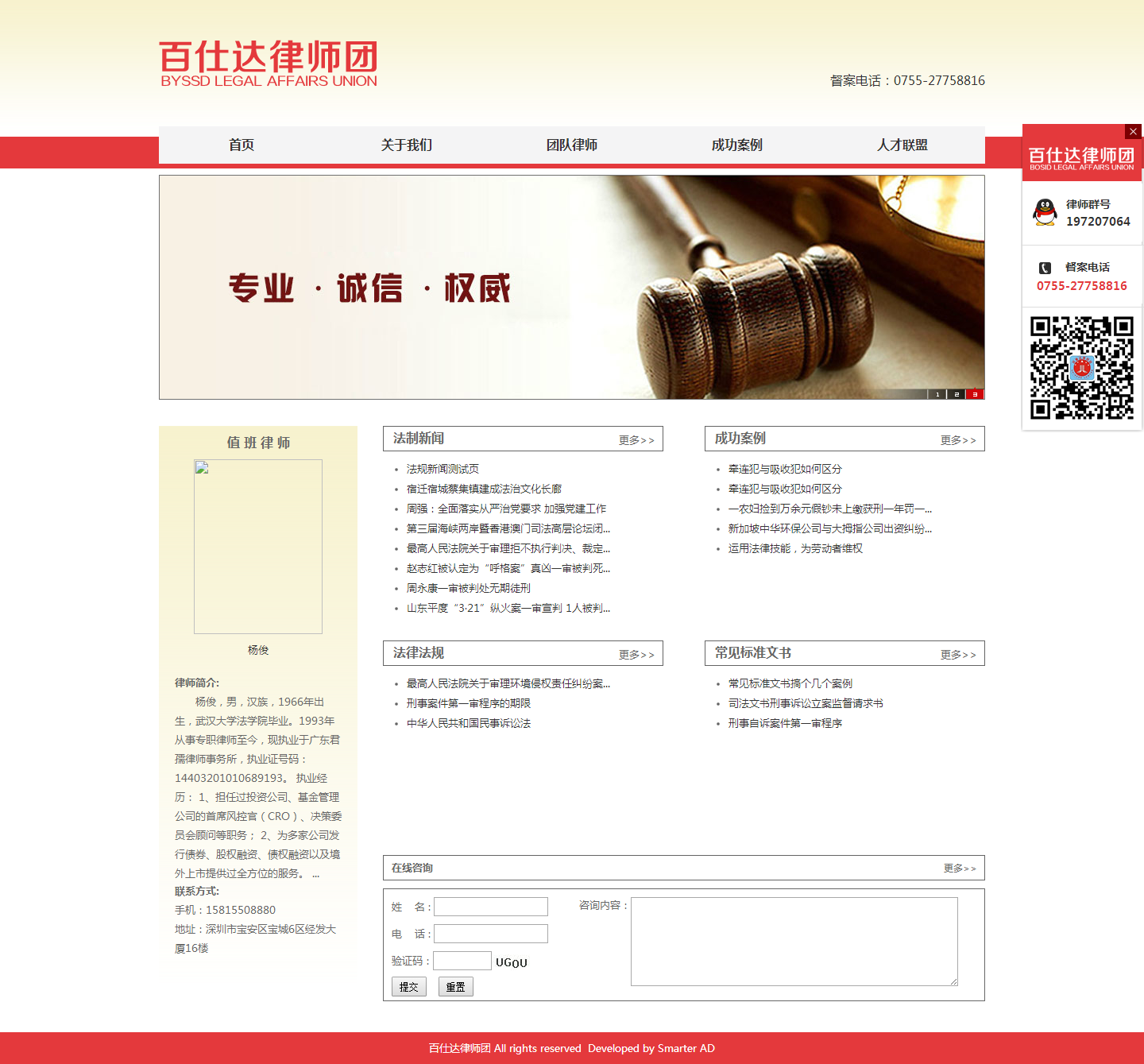The width and height of the screenshot is (1144, 1064).
Task: Submit the form with 提交 button
Action: [408, 986]
